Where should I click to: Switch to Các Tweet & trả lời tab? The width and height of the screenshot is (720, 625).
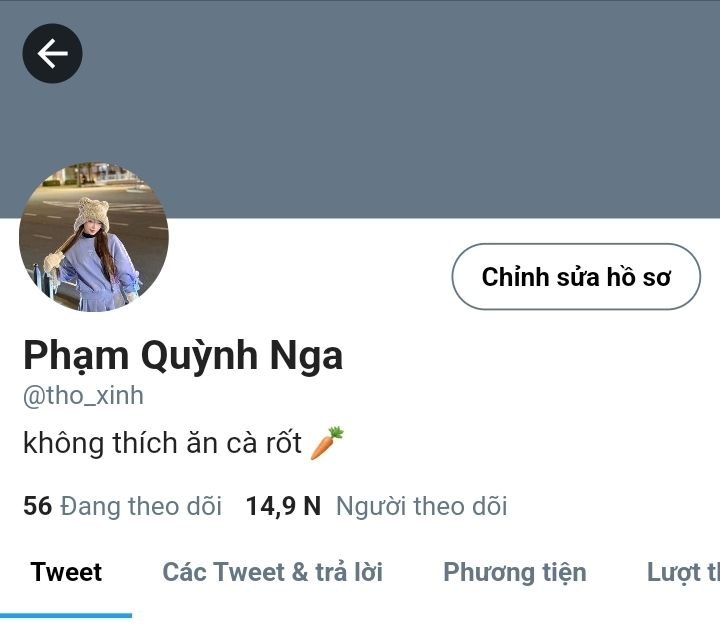(x=273, y=572)
